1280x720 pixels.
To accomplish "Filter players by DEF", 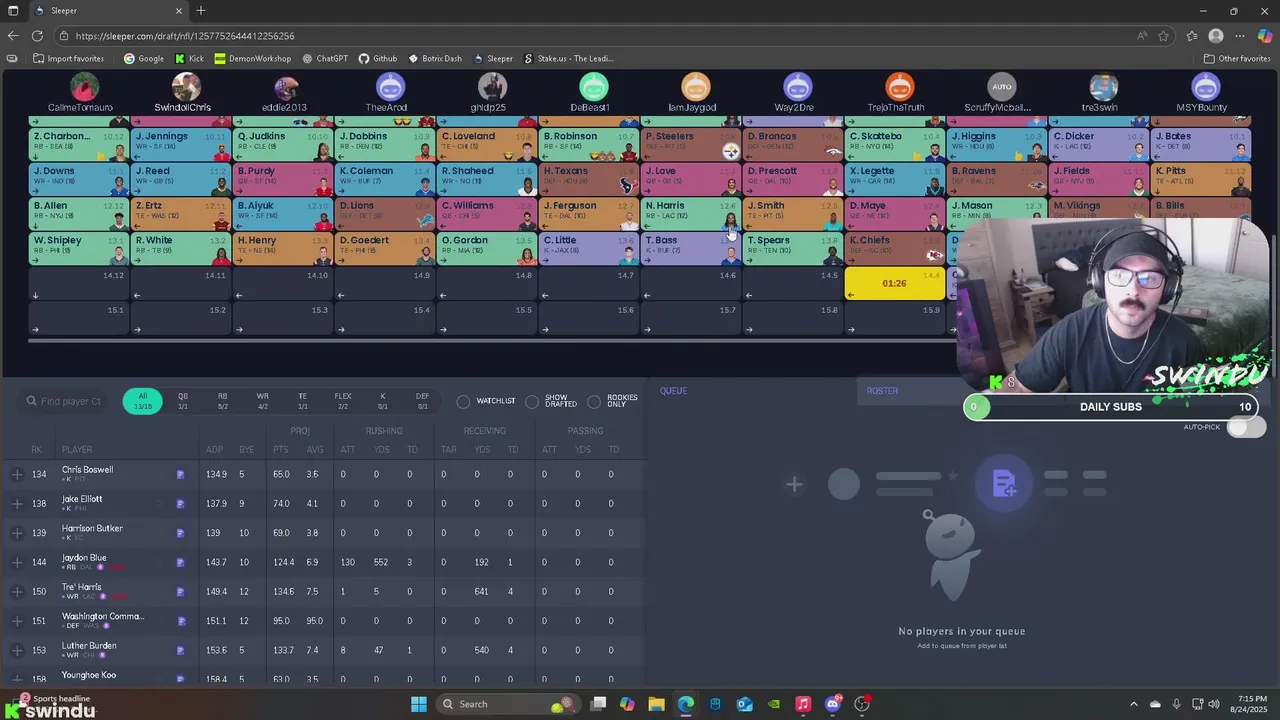I will [x=423, y=401].
